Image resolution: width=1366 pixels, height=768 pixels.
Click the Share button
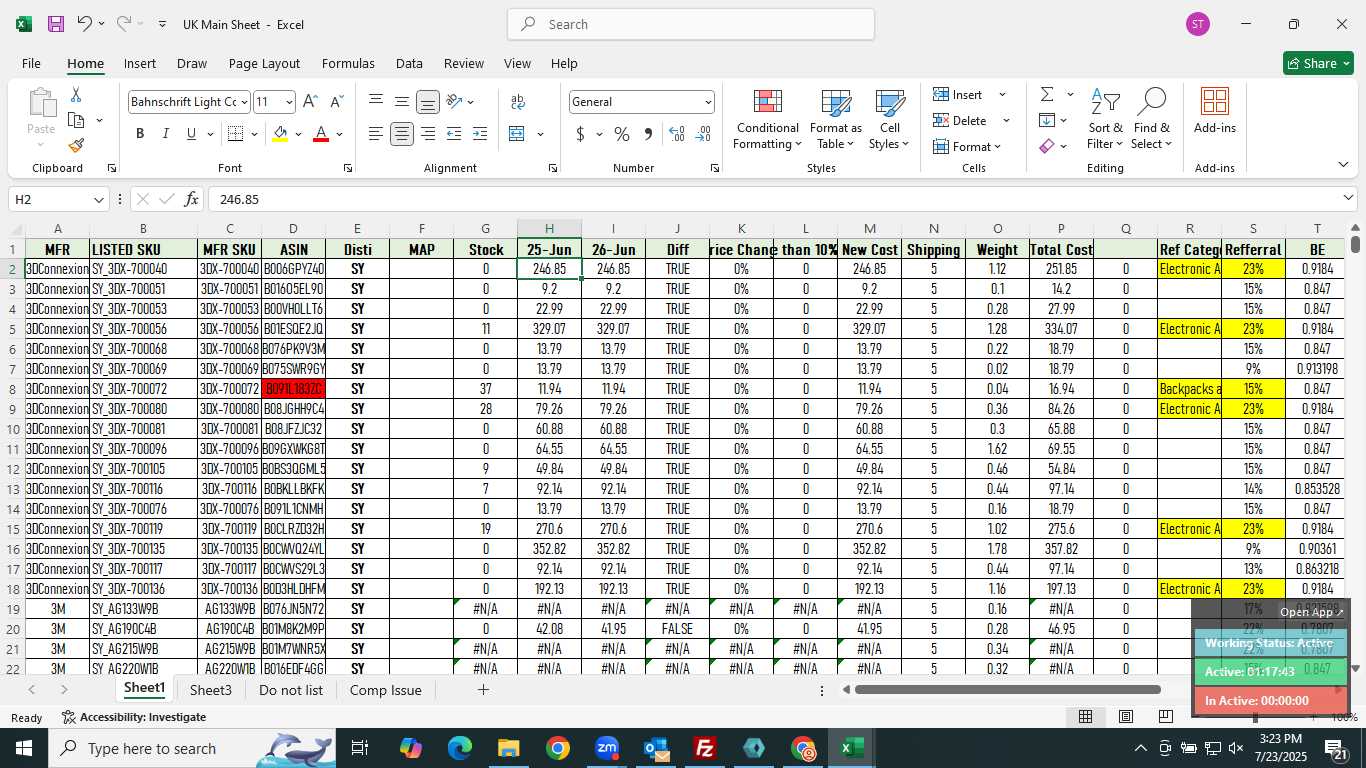tap(1318, 63)
